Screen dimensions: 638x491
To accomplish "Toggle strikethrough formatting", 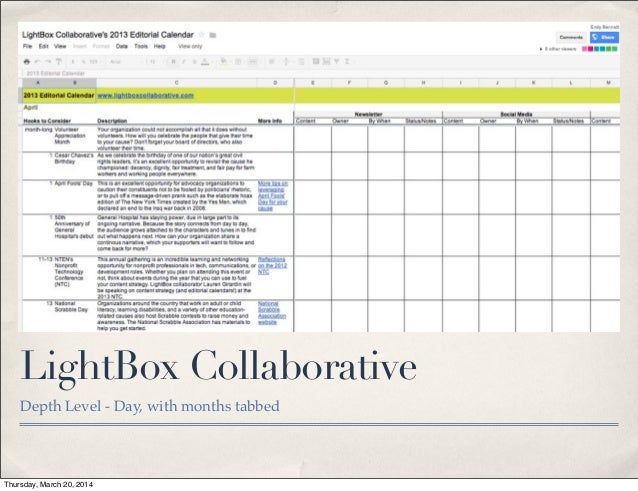I will click(x=194, y=61).
